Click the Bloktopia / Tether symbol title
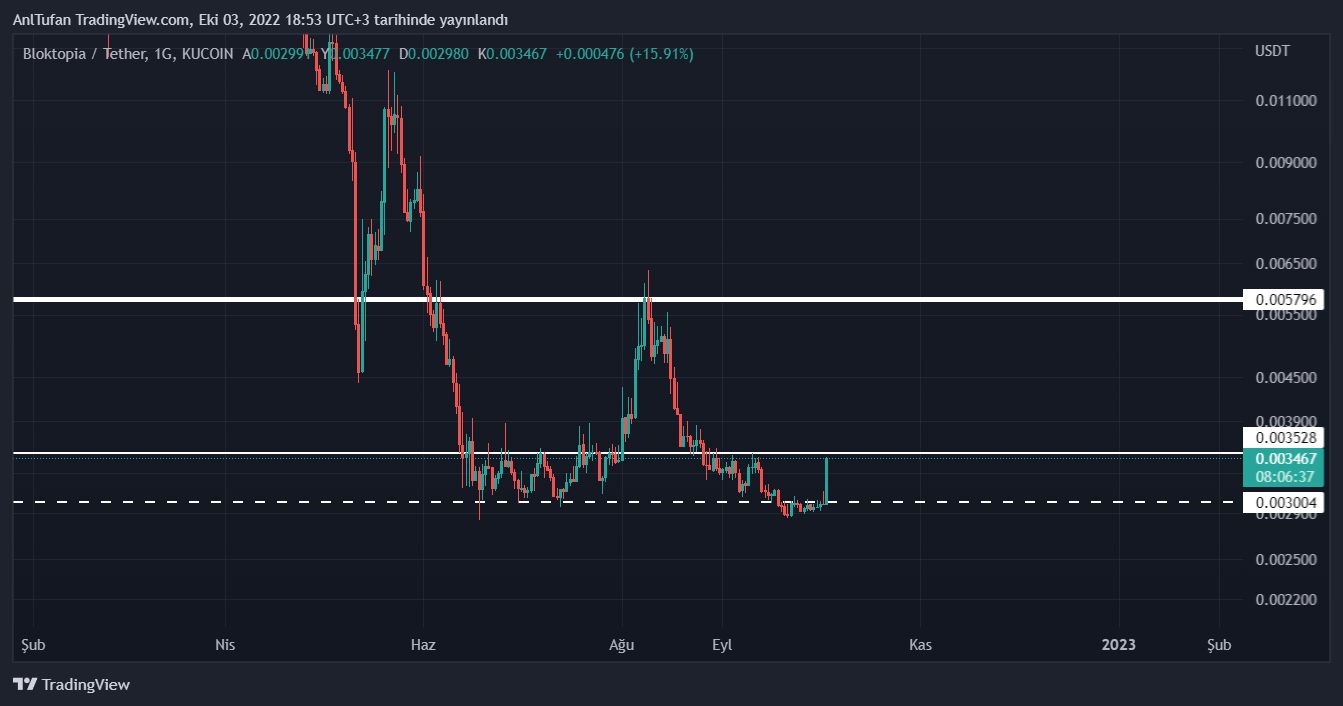 pyautogui.click(x=86, y=53)
